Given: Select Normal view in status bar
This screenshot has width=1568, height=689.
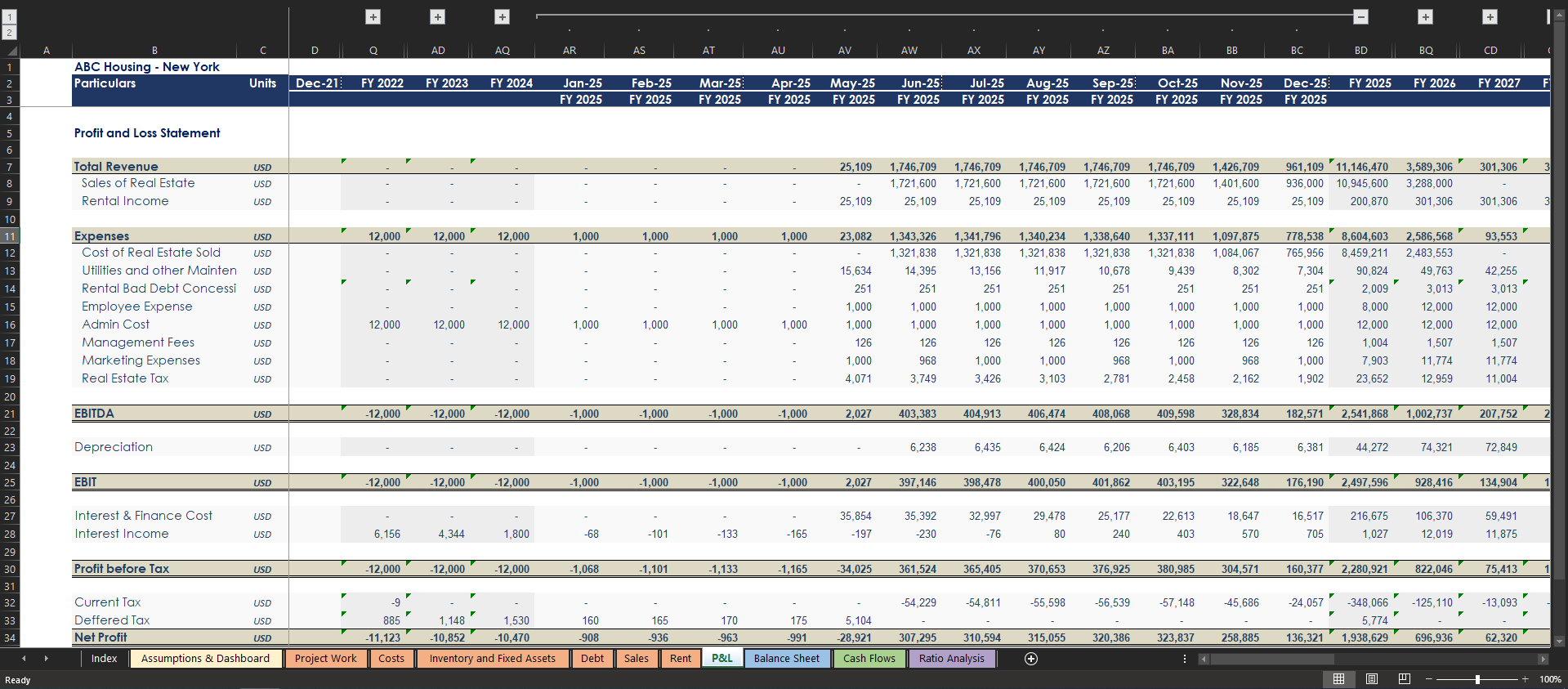Looking at the screenshot, I should (x=1338, y=679).
